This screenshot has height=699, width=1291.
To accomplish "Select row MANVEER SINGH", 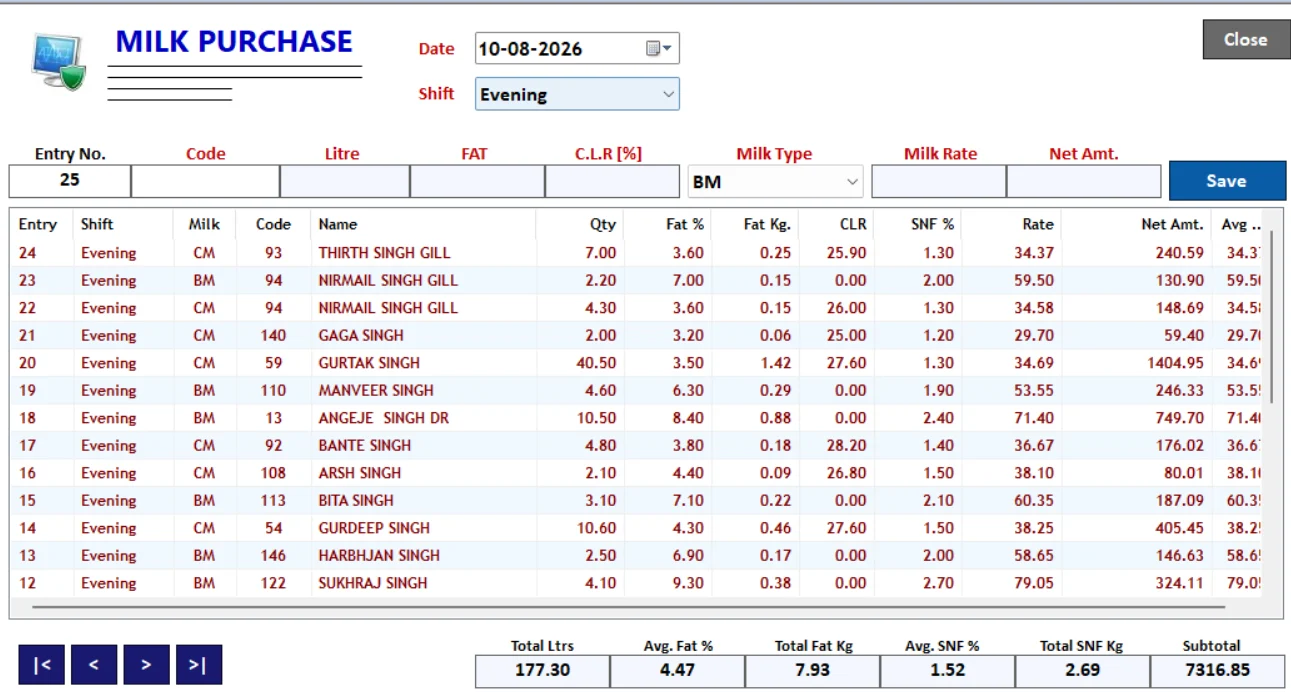I will (635, 390).
